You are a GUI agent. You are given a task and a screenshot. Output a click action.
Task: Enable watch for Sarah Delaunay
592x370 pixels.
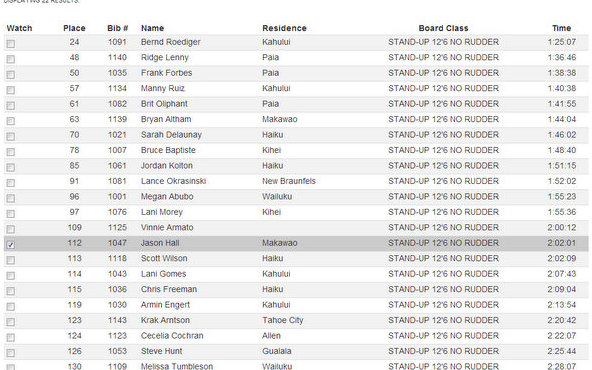click(x=11, y=136)
